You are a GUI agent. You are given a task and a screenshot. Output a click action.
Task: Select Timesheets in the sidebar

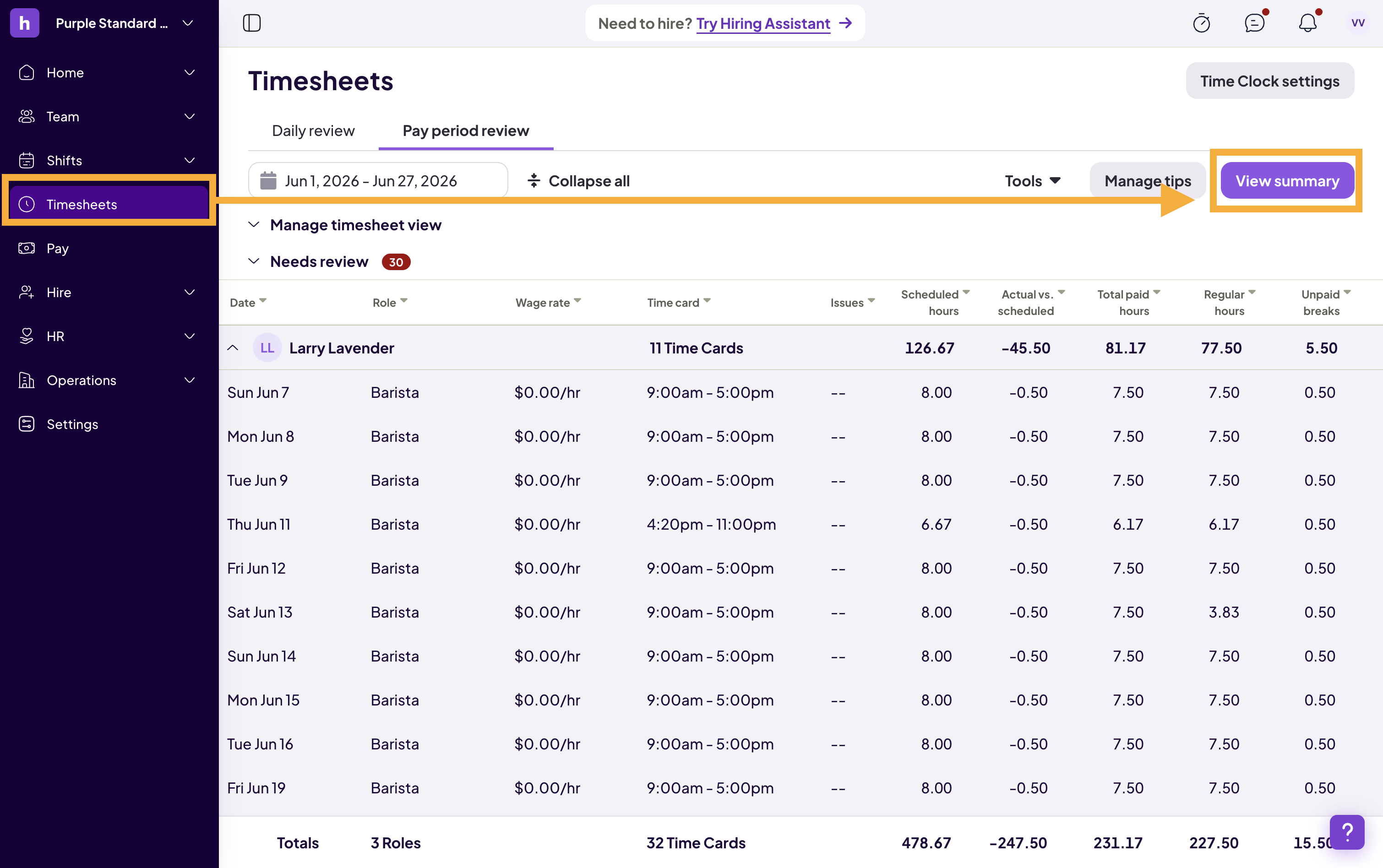click(109, 204)
